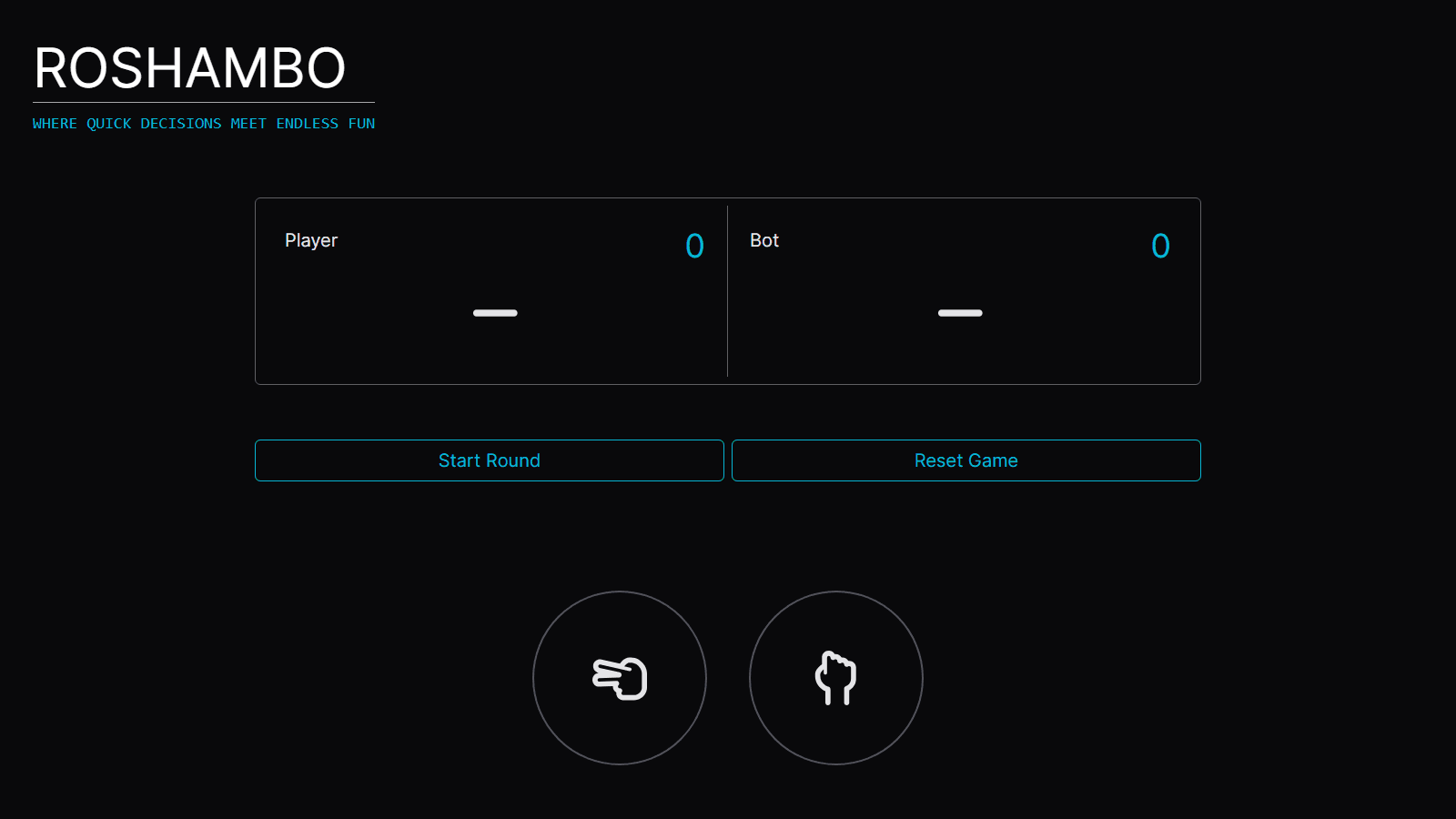The width and height of the screenshot is (1456, 819).
Task: Click the ROSHAMBO title heading
Action: pos(189,68)
